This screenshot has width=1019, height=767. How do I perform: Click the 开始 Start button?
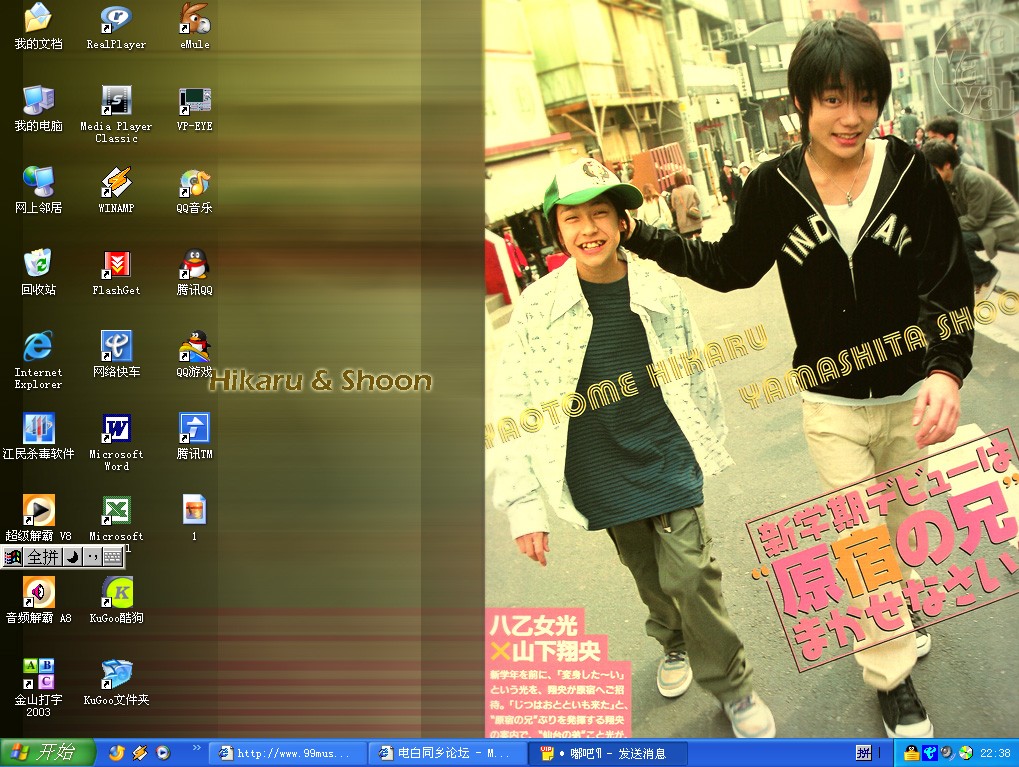point(47,753)
